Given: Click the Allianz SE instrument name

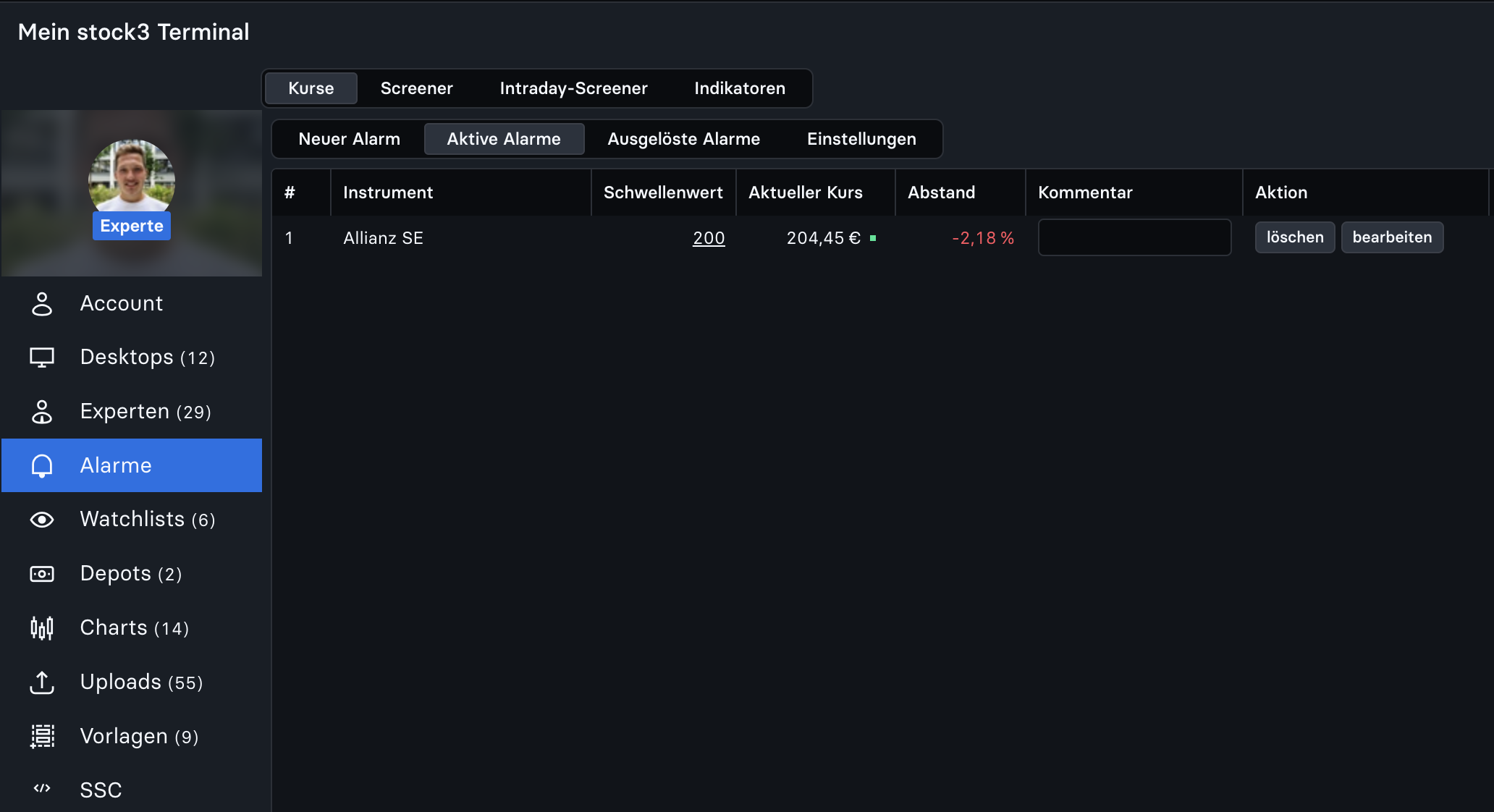Looking at the screenshot, I should [383, 238].
